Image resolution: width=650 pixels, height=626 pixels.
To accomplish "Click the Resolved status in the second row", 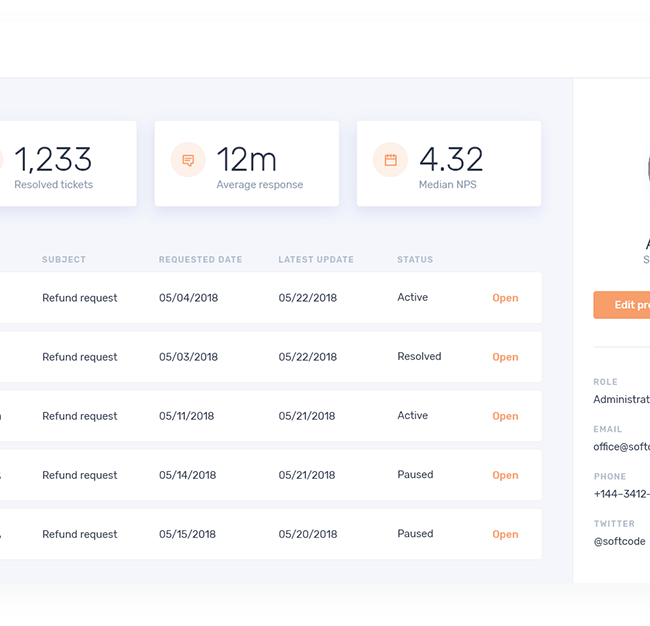I will 419,357.
